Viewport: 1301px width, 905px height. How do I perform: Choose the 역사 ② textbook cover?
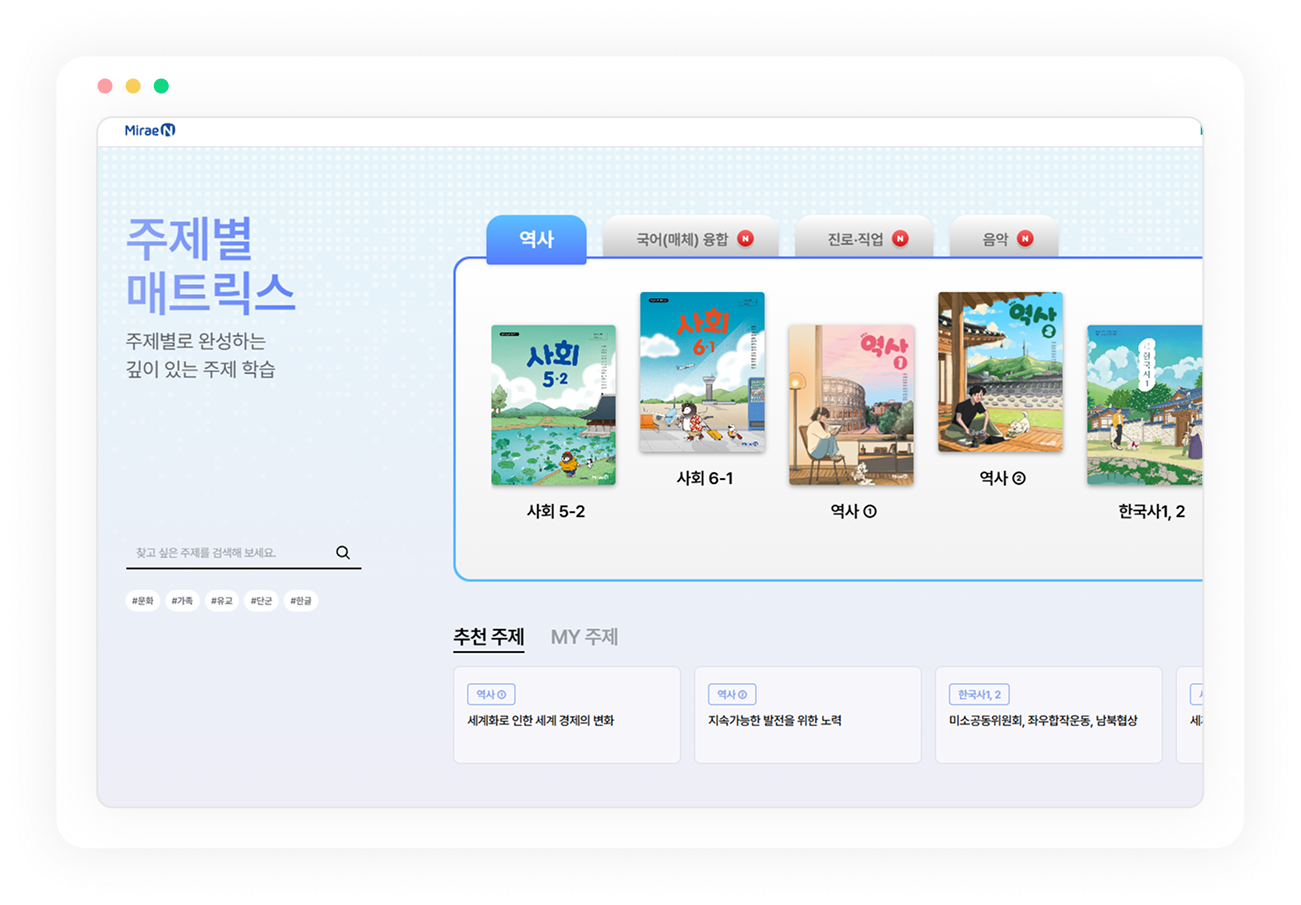coord(1000,372)
